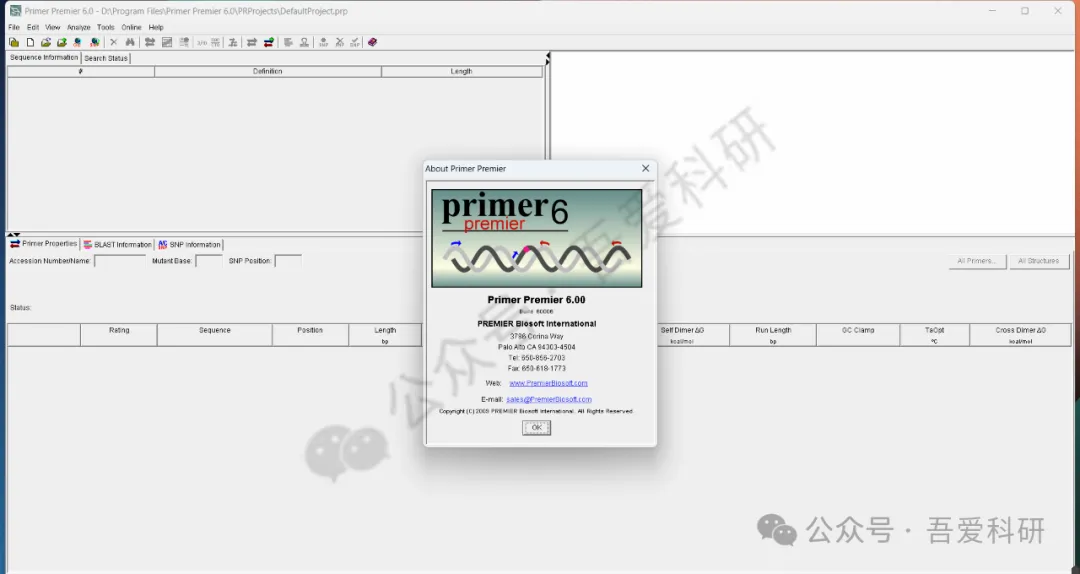Click the gray graph chart toolbar icon

coord(167,43)
